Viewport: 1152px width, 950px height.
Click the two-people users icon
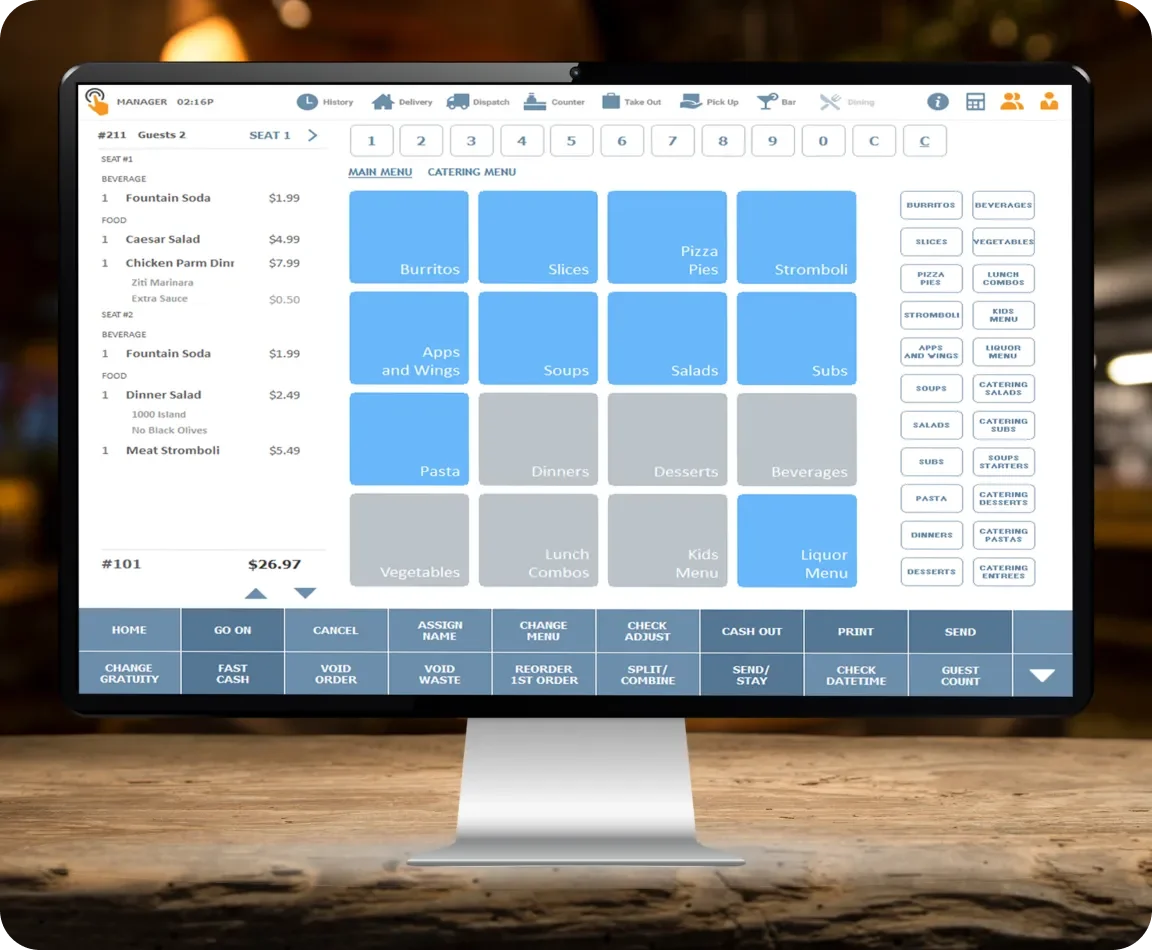(1012, 101)
